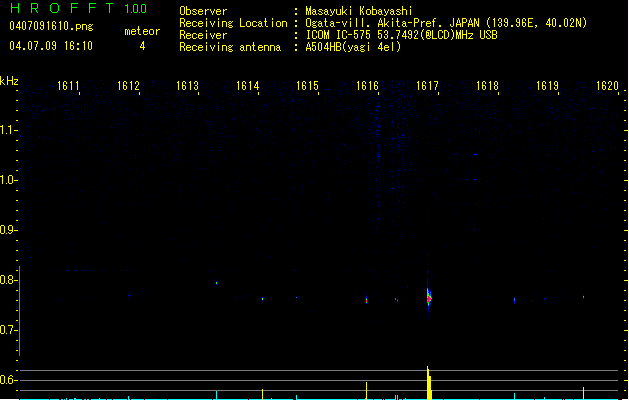Select antenna text A504HB(yagi 4el)

pyautogui.click(x=353, y=47)
